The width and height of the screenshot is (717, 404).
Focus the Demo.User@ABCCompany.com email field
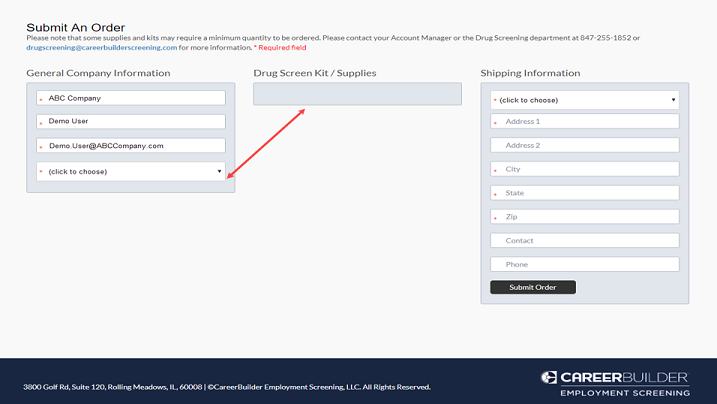pos(131,146)
